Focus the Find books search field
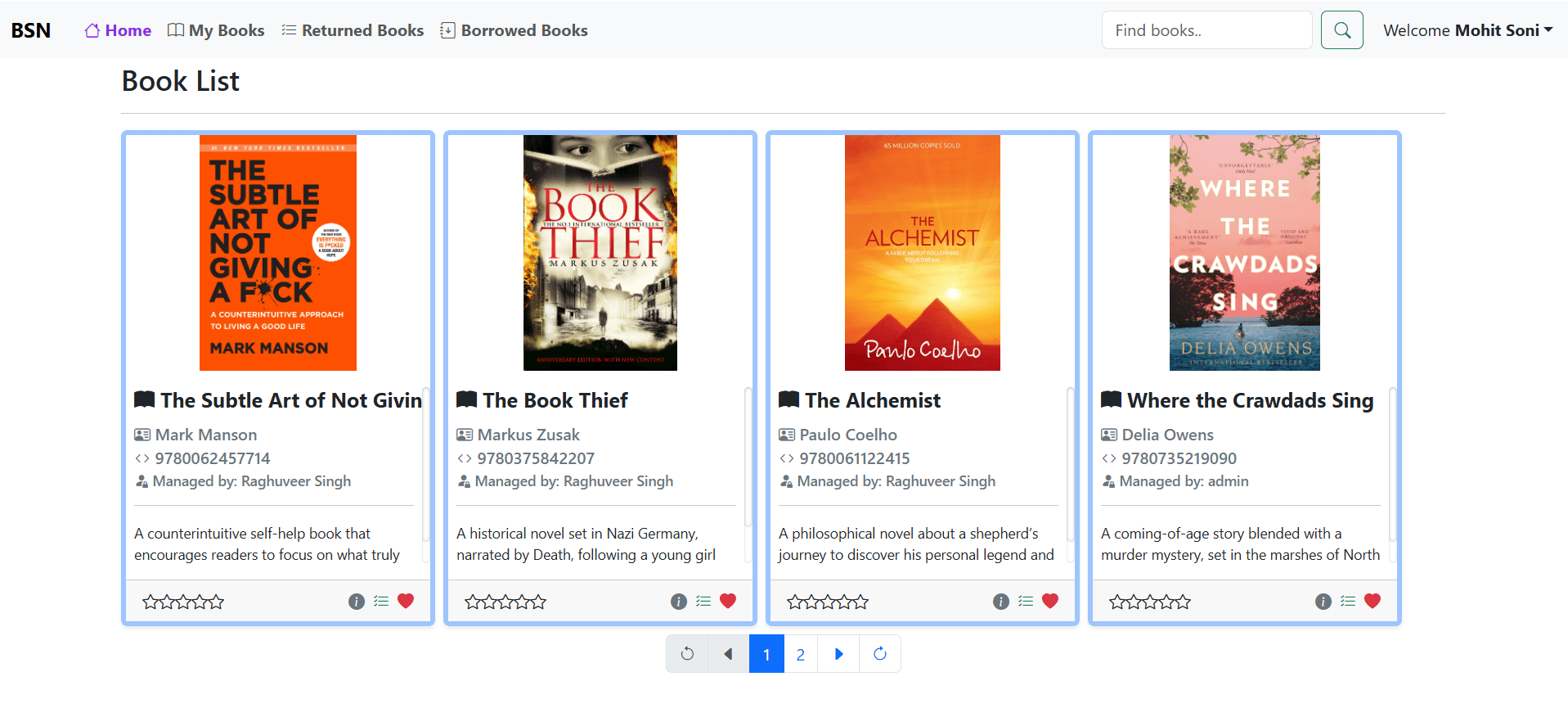 (x=1206, y=30)
